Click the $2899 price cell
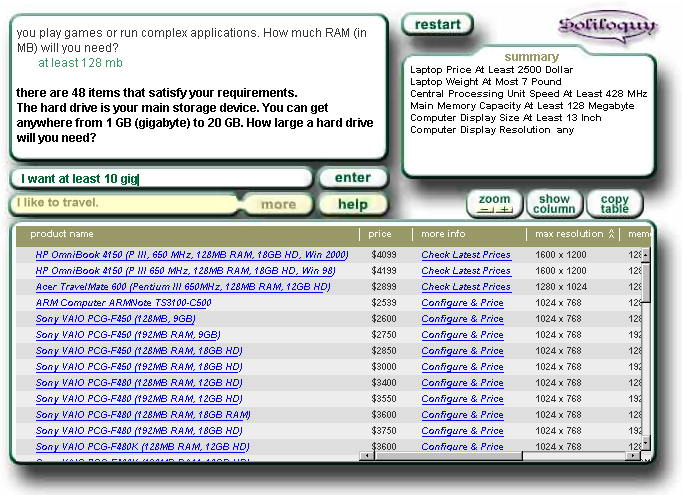Viewport: 682px width, 495px height. coord(384,287)
